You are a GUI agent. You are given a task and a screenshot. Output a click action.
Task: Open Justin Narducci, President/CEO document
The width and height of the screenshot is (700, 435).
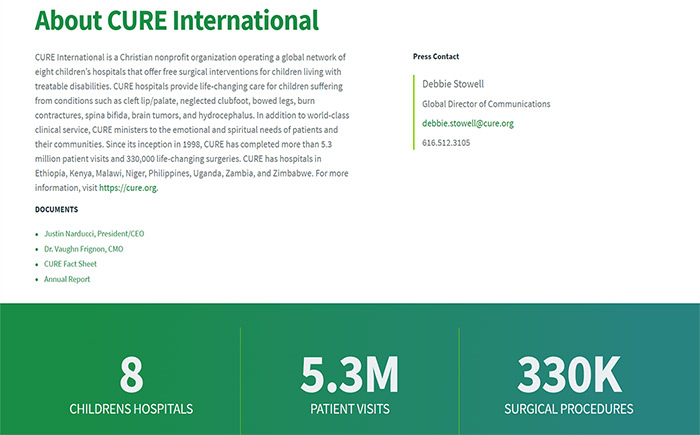[x=94, y=234]
